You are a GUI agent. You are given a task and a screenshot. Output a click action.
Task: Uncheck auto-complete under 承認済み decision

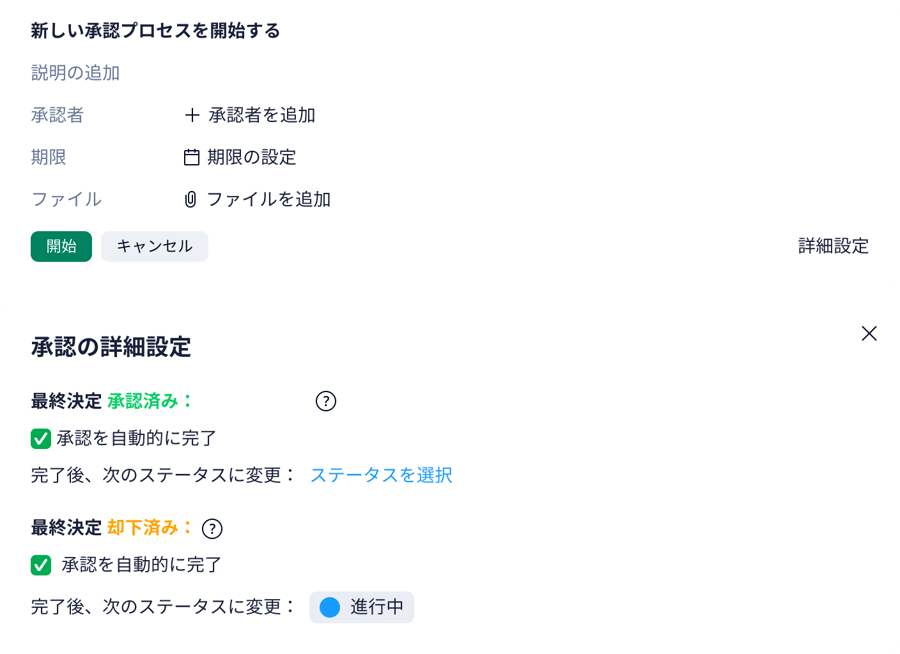pyautogui.click(x=41, y=439)
